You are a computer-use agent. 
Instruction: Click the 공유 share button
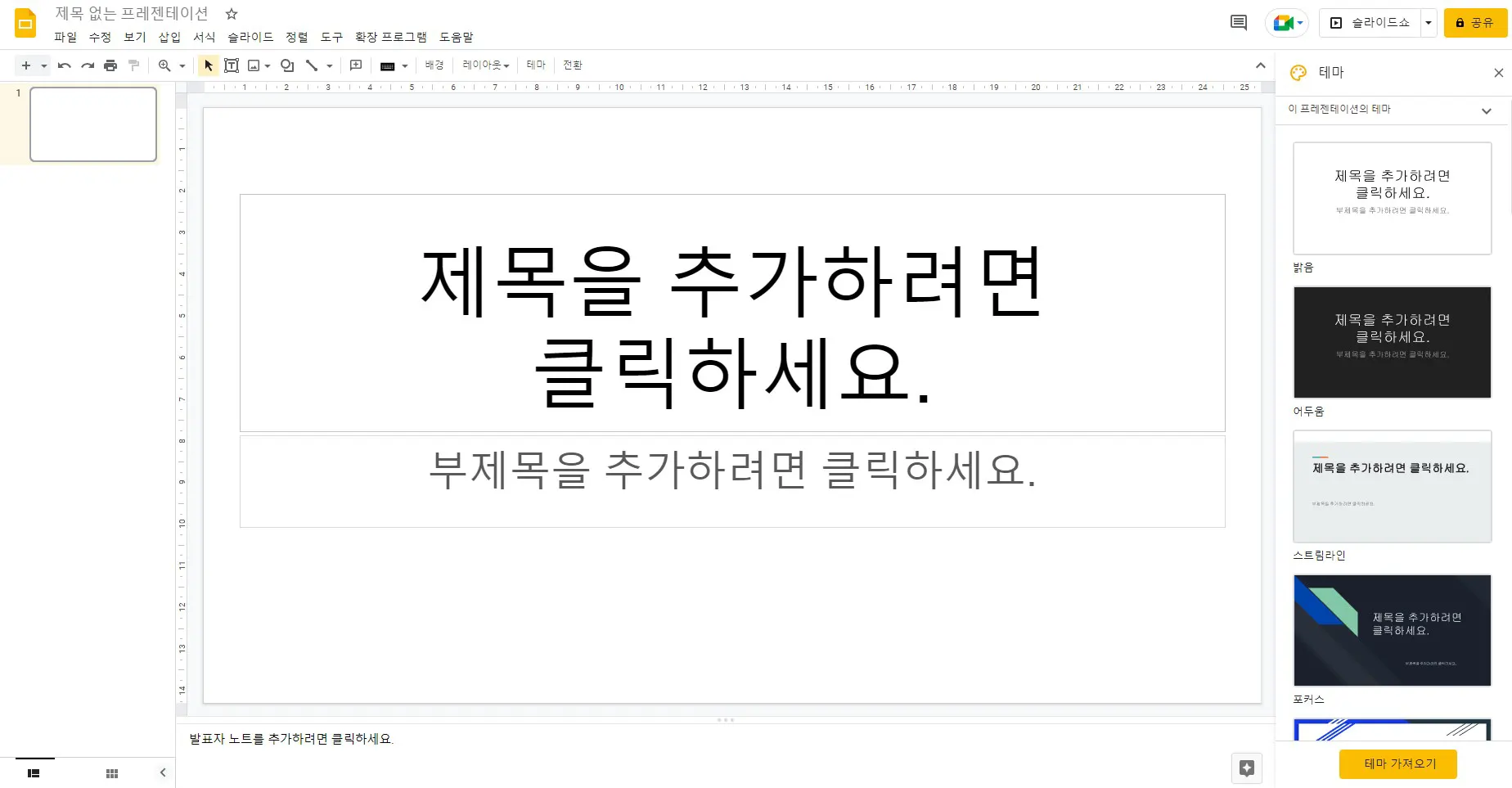(x=1476, y=23)
